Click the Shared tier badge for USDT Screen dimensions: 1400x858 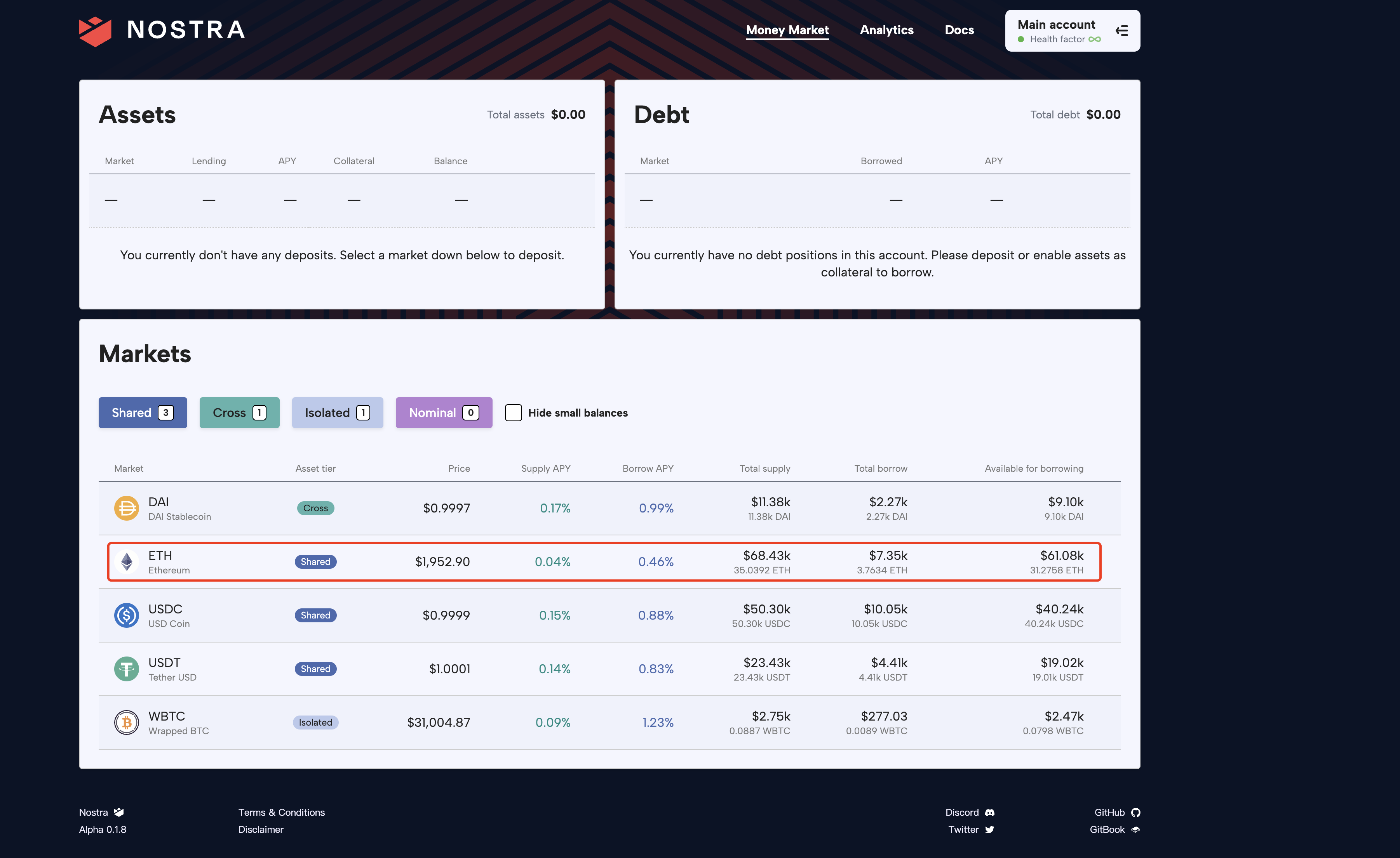315,669
